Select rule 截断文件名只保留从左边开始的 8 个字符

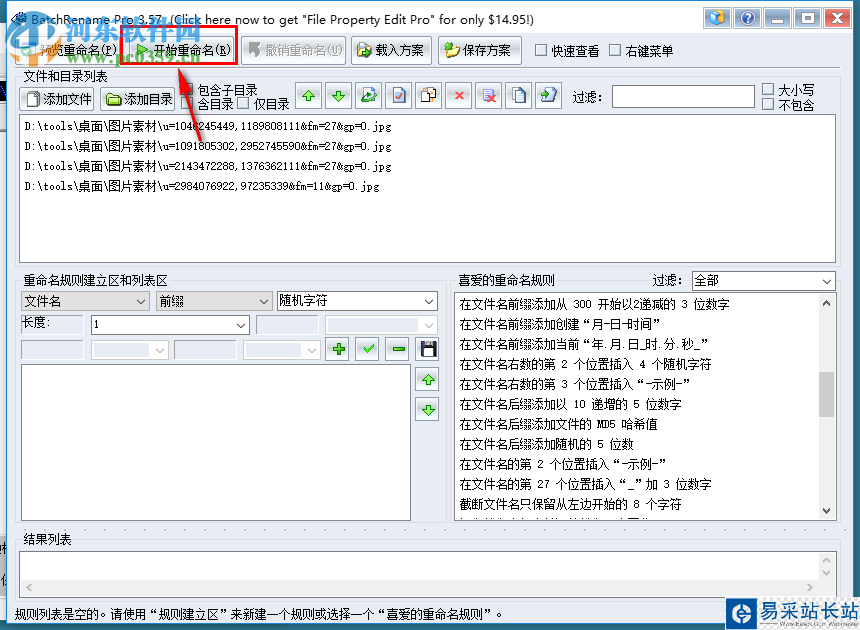point(570,504)
